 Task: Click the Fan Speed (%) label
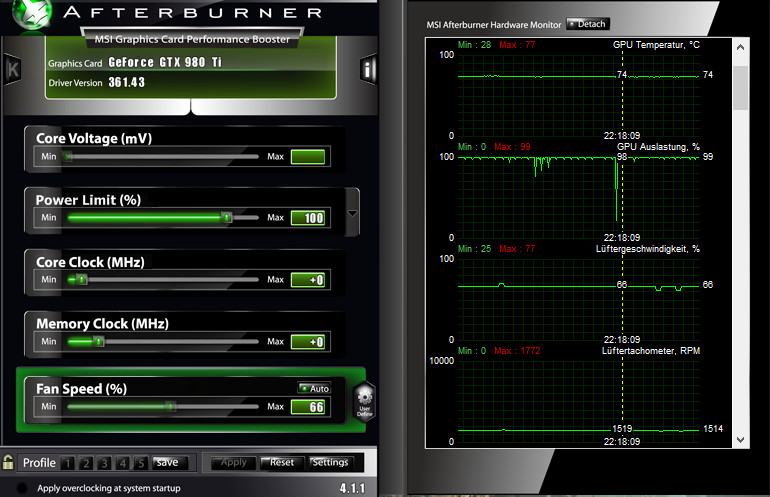click(x=81, y=388)
